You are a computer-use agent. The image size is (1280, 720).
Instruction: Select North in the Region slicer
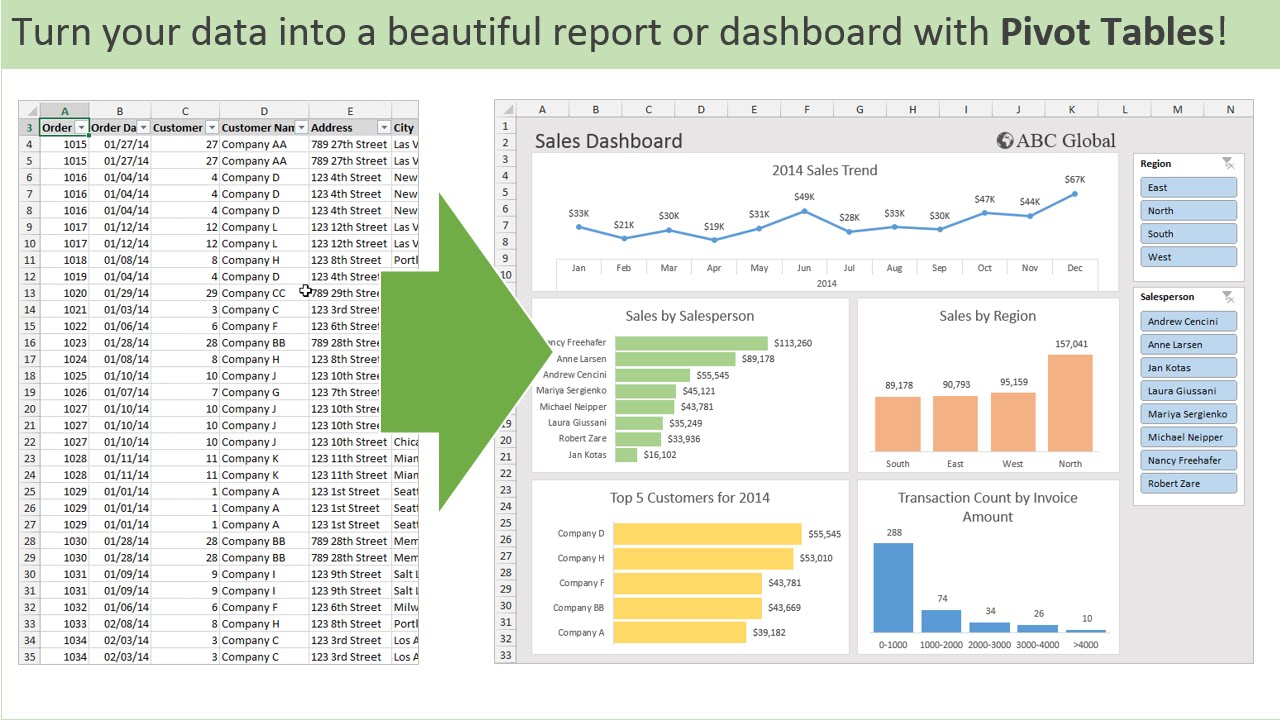point(1188,210)
